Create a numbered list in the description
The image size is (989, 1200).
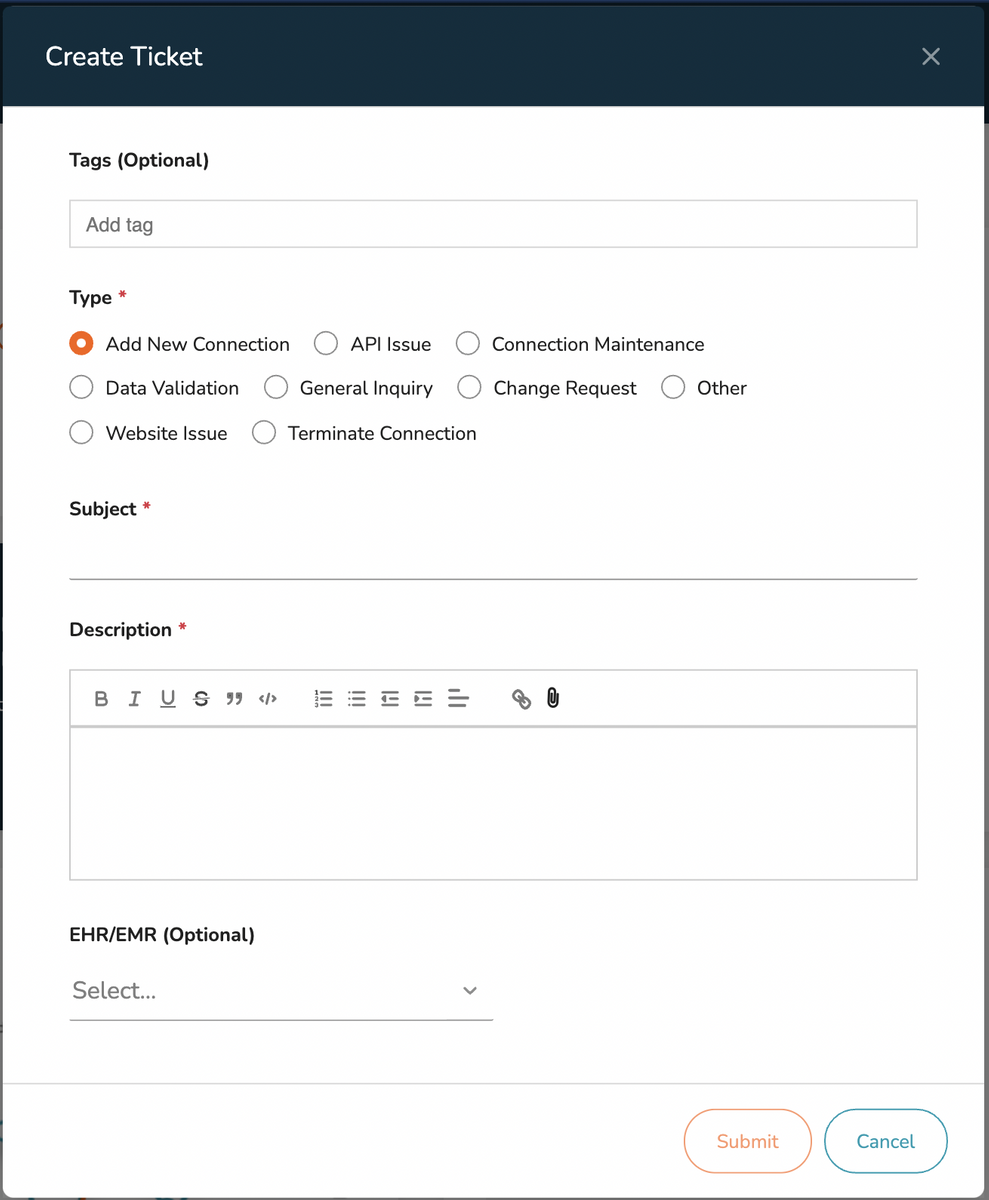tap(322, 698)
